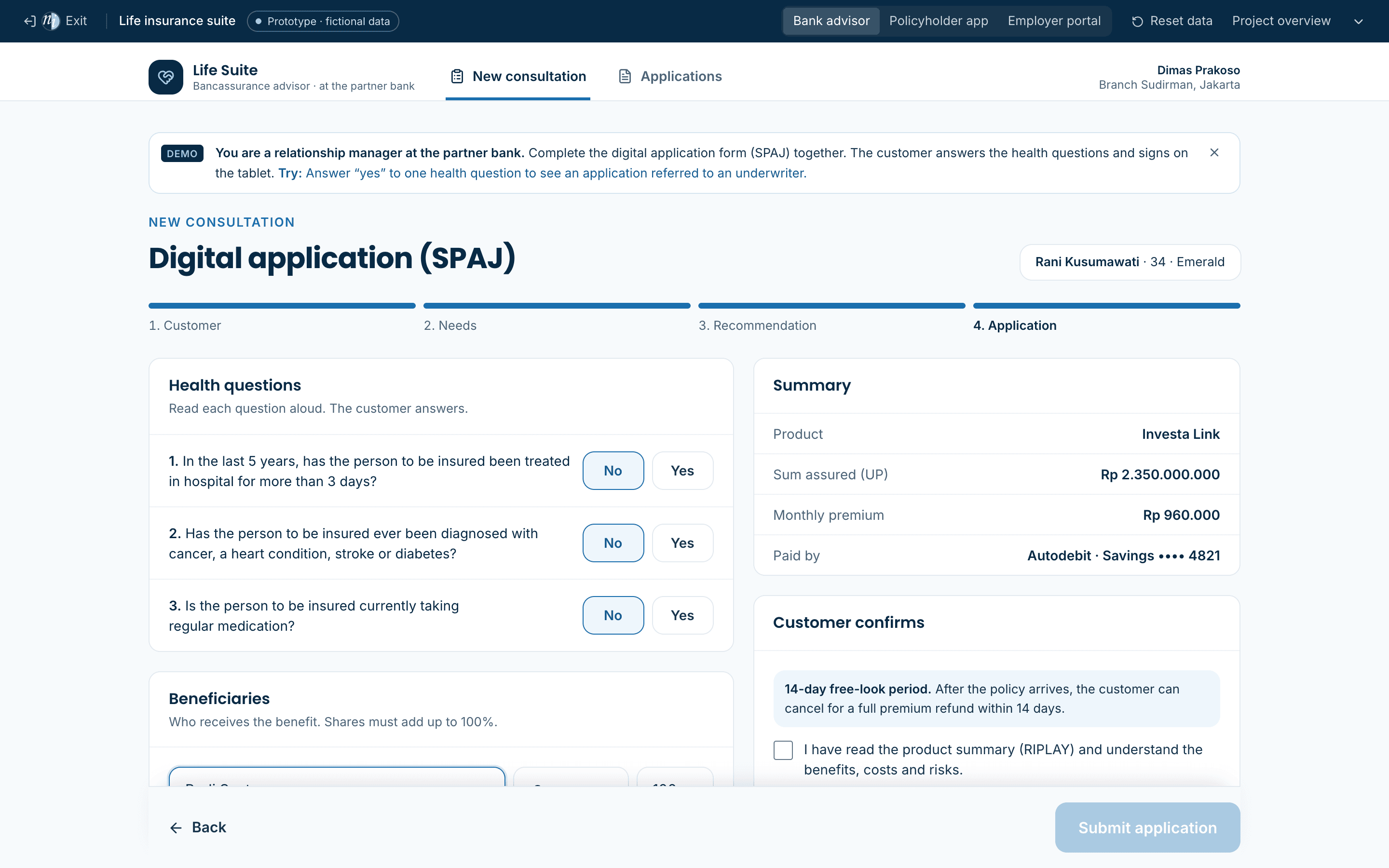1389x868 pixels.
Task: Open the New consultation tab
Action: (x=517, y=76)
